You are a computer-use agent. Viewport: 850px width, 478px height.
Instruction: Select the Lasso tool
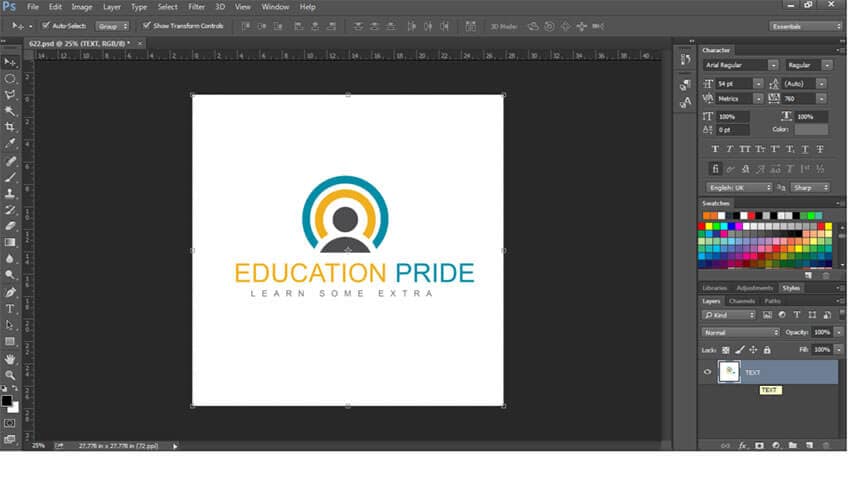pyautogui.click(x=10, y=95)
